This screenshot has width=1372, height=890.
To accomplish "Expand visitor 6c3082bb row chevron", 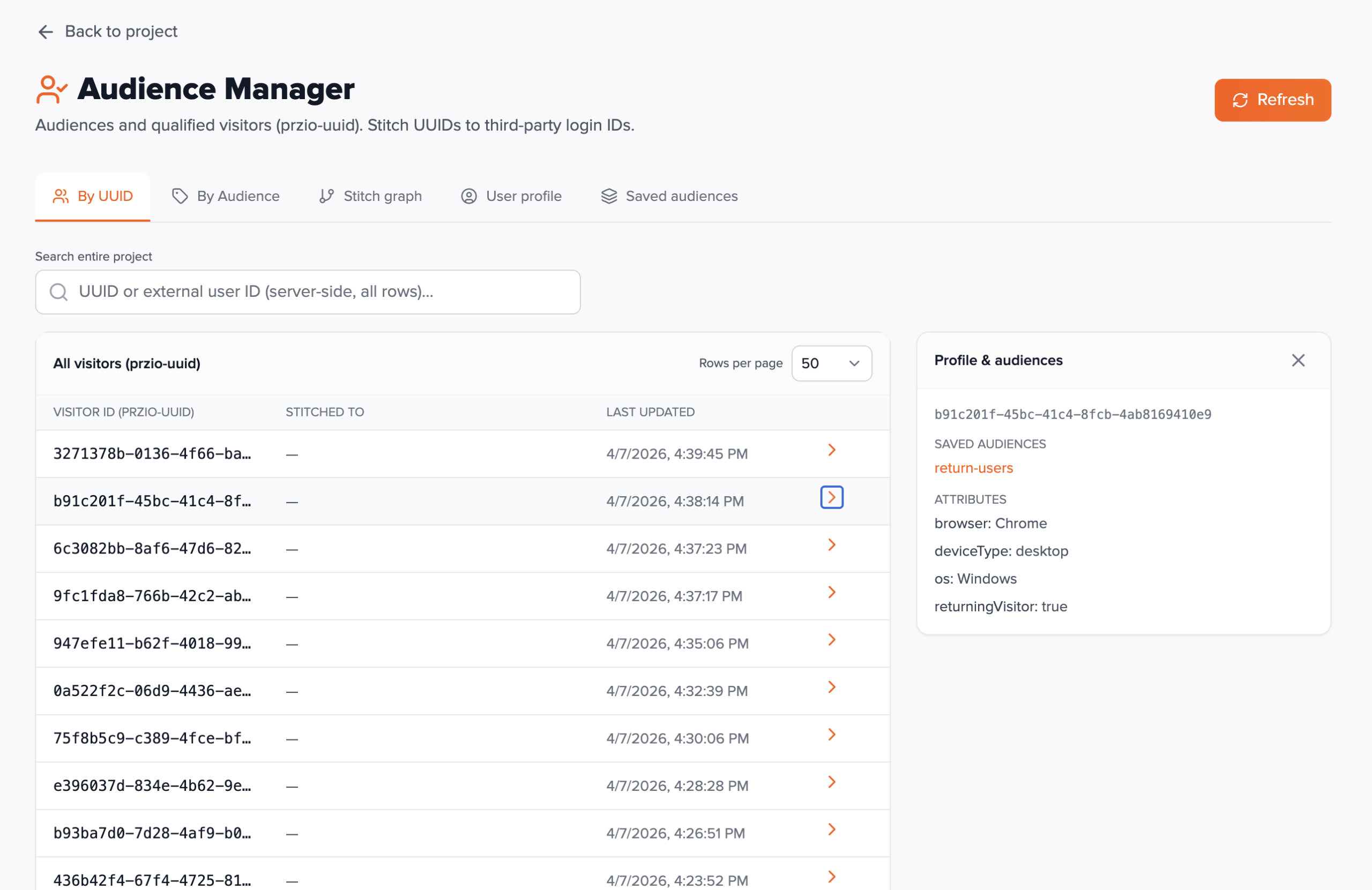I will pos(831,545).
